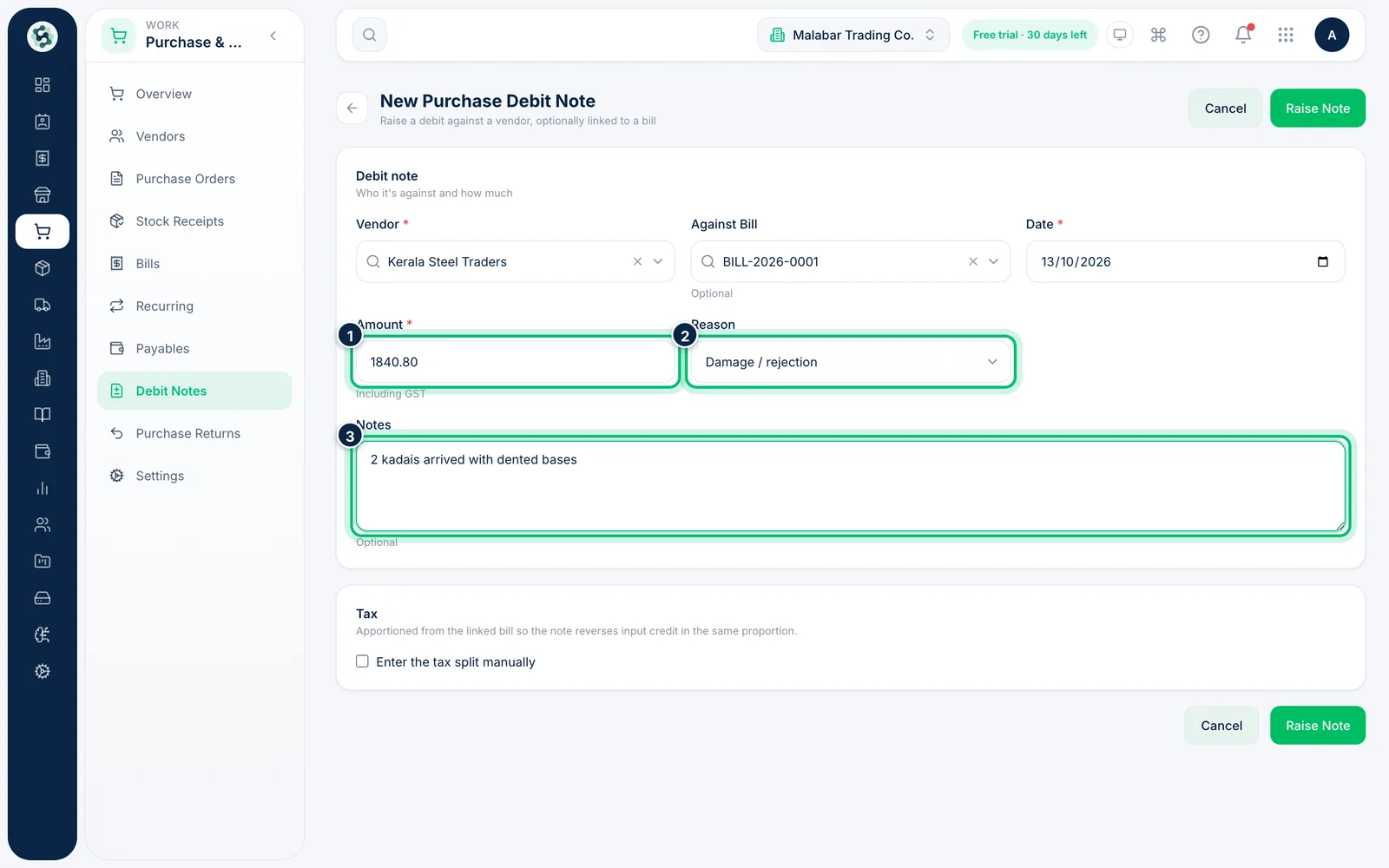Enable Enter the tax split manually

(362, 661)
